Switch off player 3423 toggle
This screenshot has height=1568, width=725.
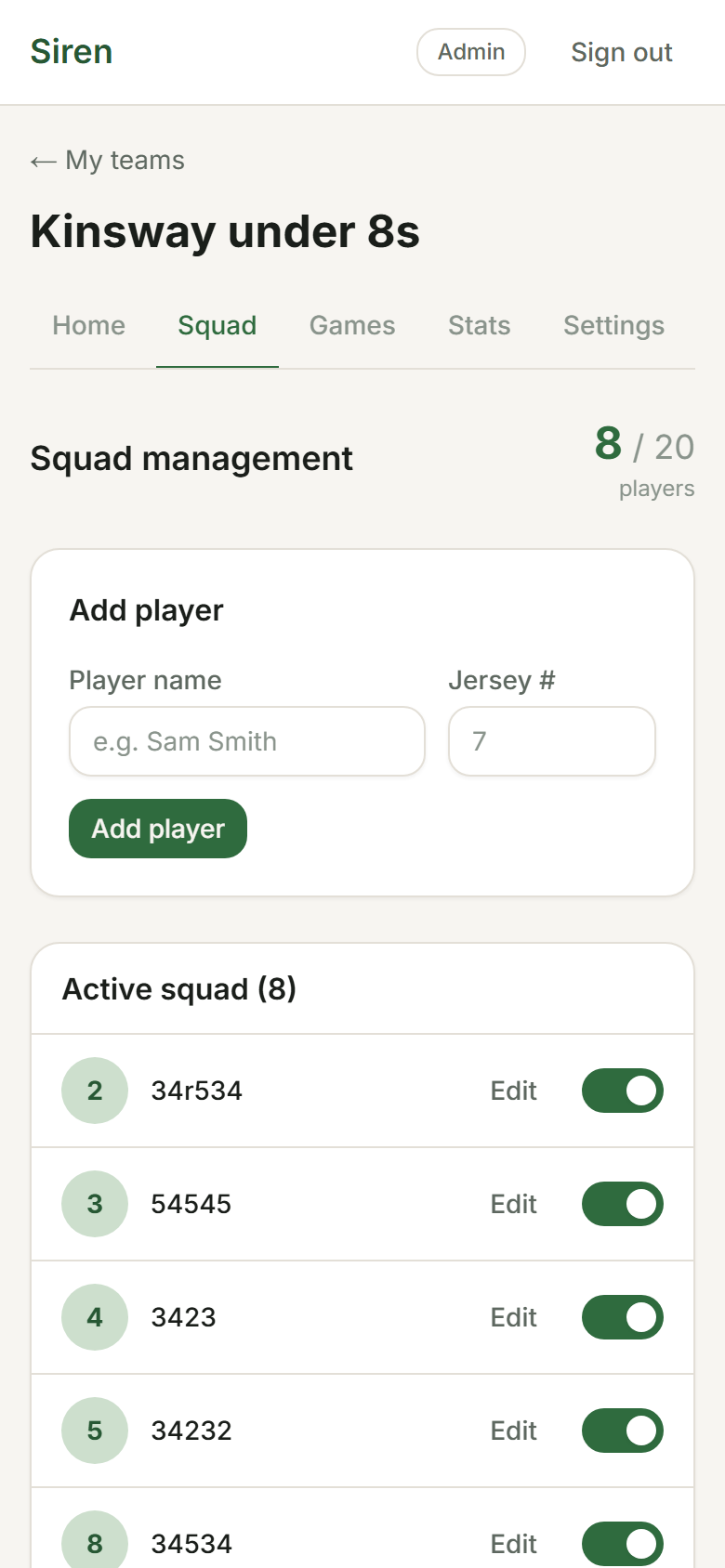[x=622, y=1317]
